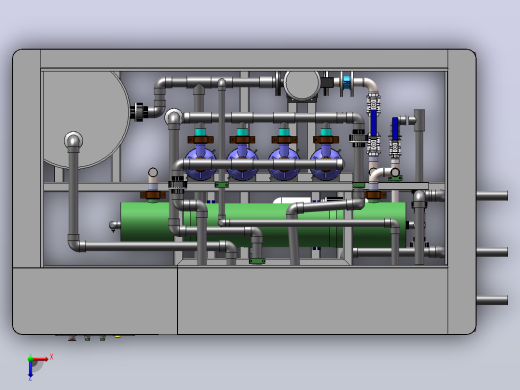Click the blue Z axis of the orientation triad
The height and width of the screenshot is (390, 520).
[30, 370]
